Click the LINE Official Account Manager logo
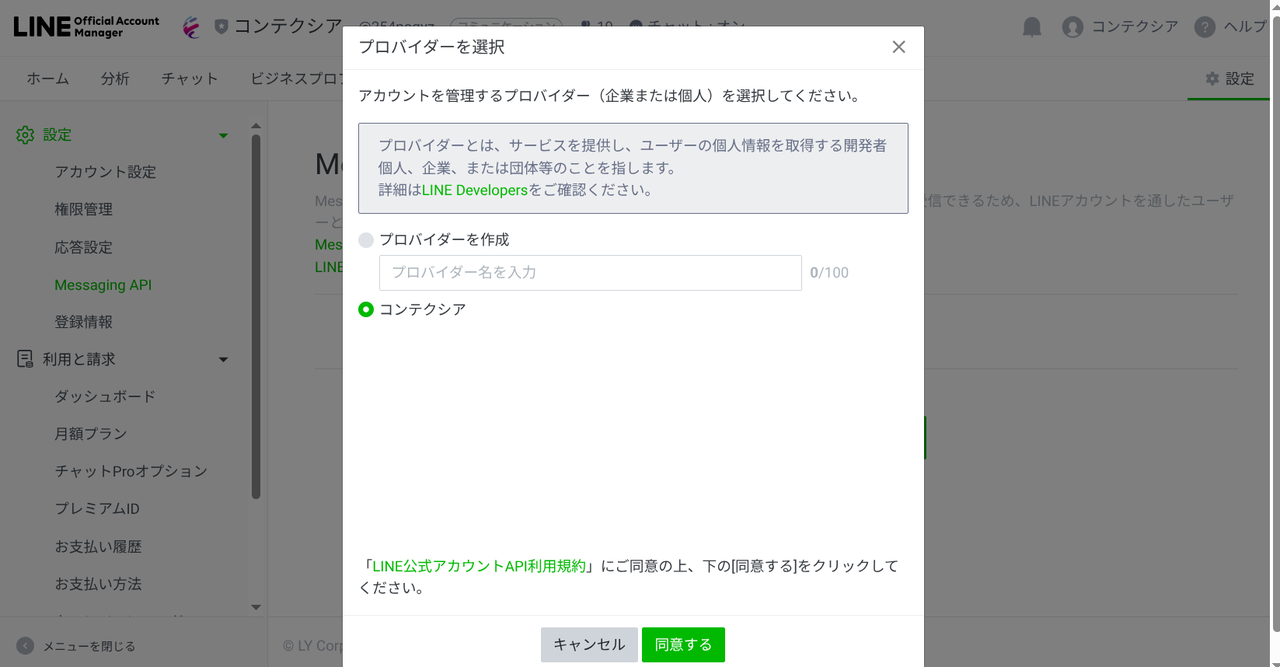 tap(86, 27)
